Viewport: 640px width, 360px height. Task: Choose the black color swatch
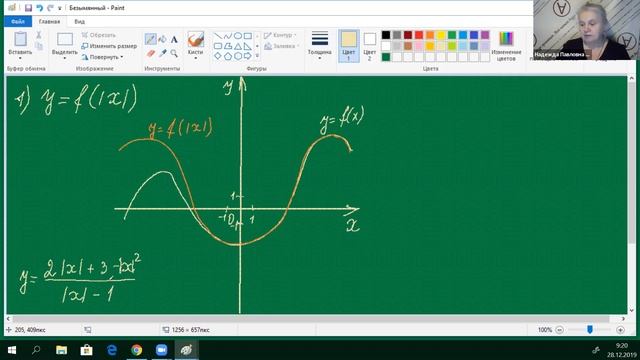click(x=386, y=35)
